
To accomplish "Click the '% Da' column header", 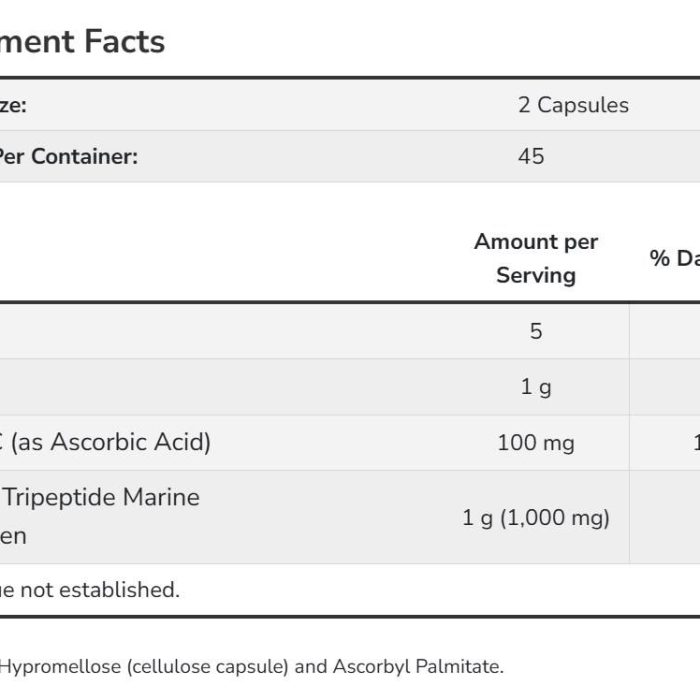I will [x=675, y=258].
